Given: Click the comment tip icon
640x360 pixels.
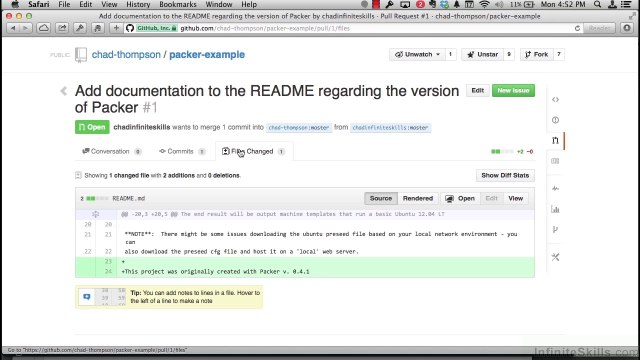Looking at the screenshot, I should pyautogui.click(x=87, y=297).
